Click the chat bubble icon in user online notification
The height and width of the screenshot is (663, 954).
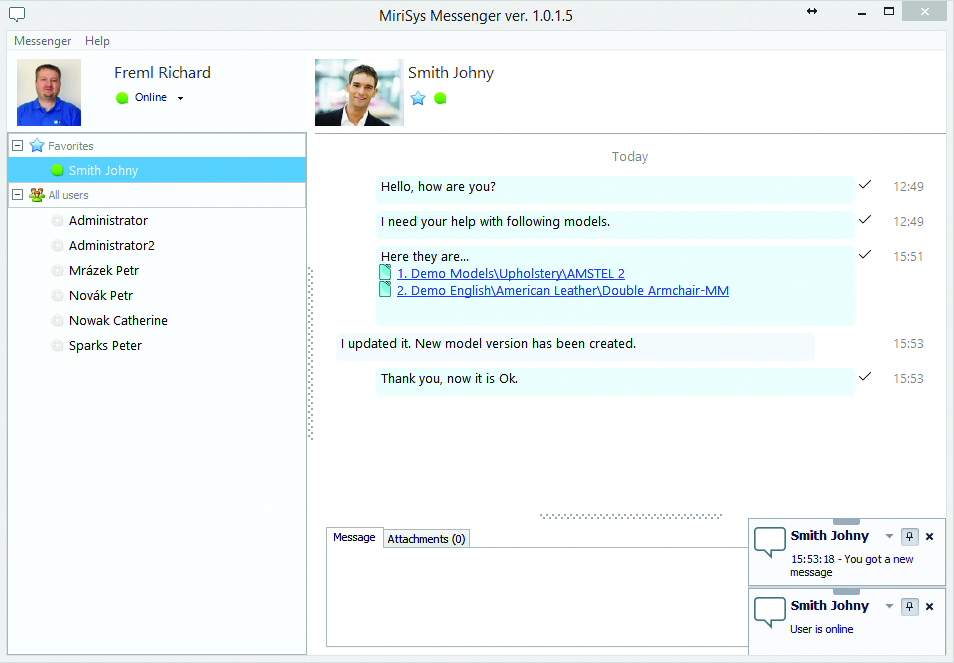[x=770, y=612]
